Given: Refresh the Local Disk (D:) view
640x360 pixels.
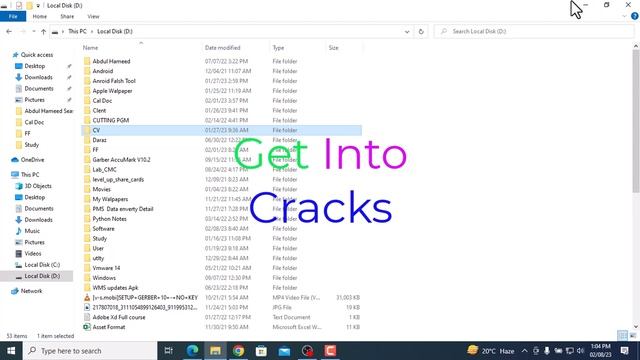Looking at the screenshot, I should pyautogui.click(x=421, y=31).
